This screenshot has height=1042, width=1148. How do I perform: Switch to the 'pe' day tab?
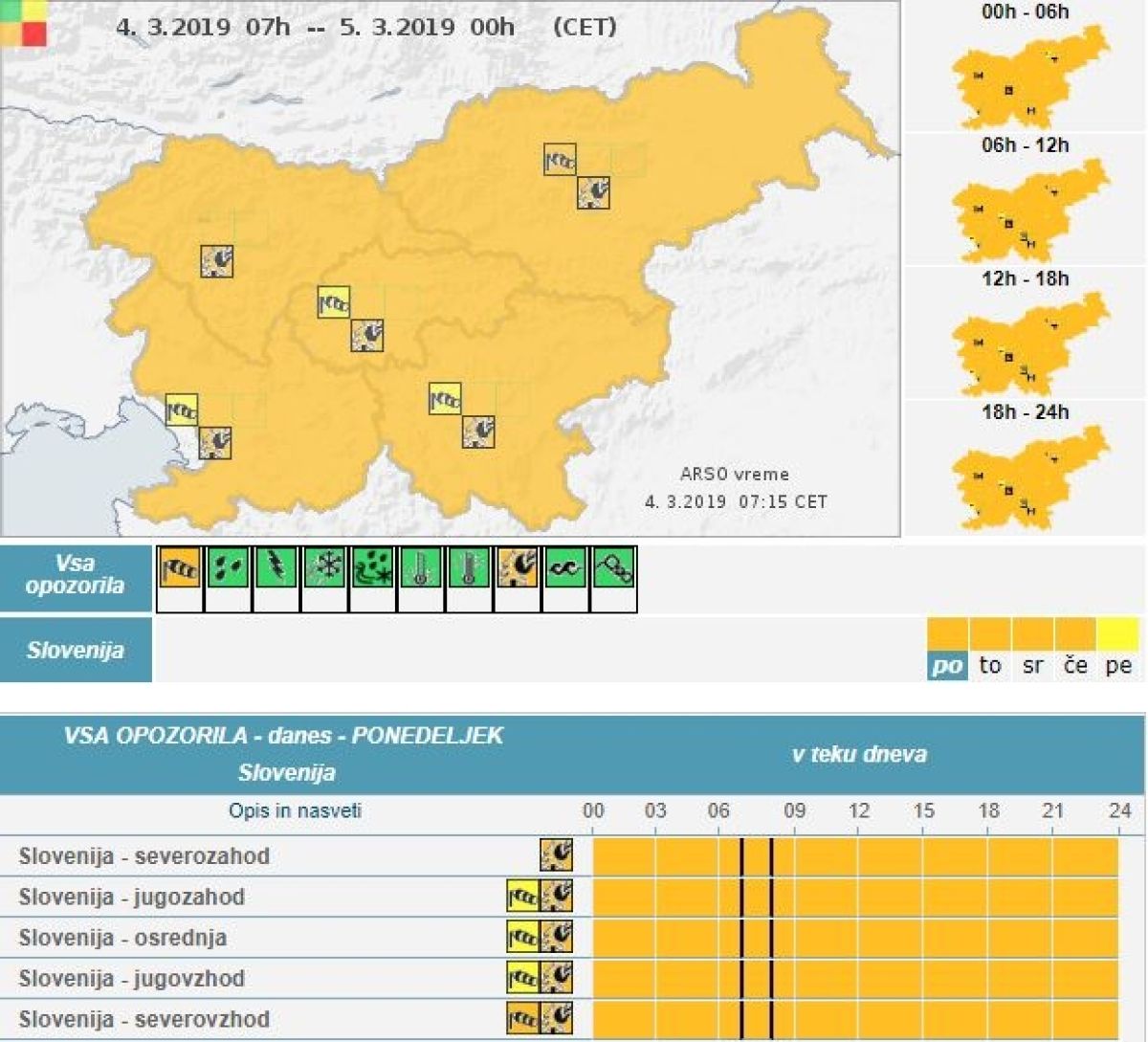[1119, 665]
